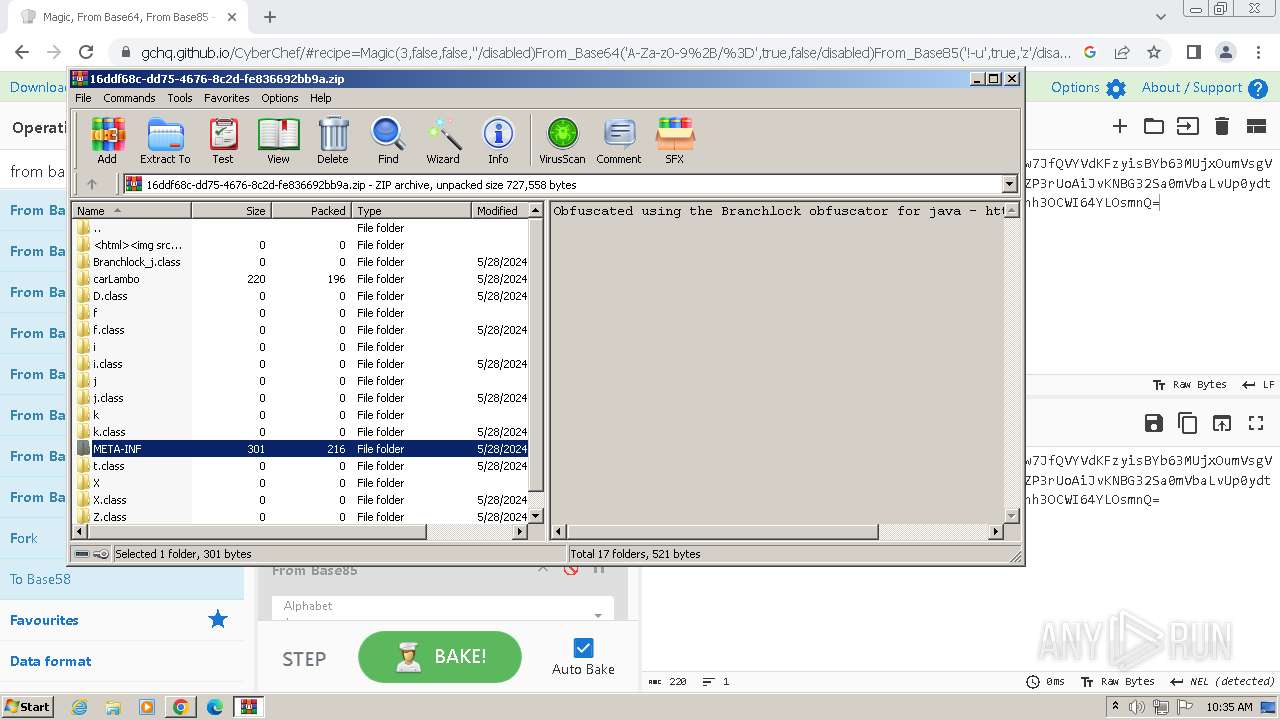Open the Find magnifier tool
Image resolution: width=1280 pixels, height=720 pixels.
click(388, 141)
